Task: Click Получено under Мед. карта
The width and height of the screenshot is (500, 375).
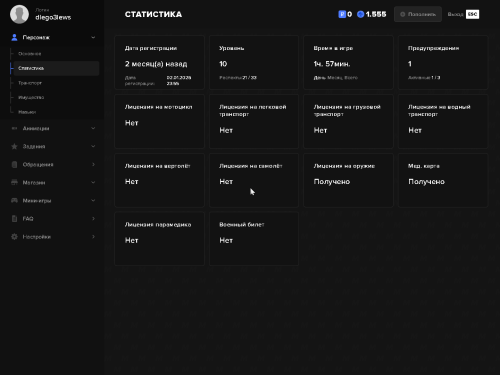Action: tap(426, 182)
